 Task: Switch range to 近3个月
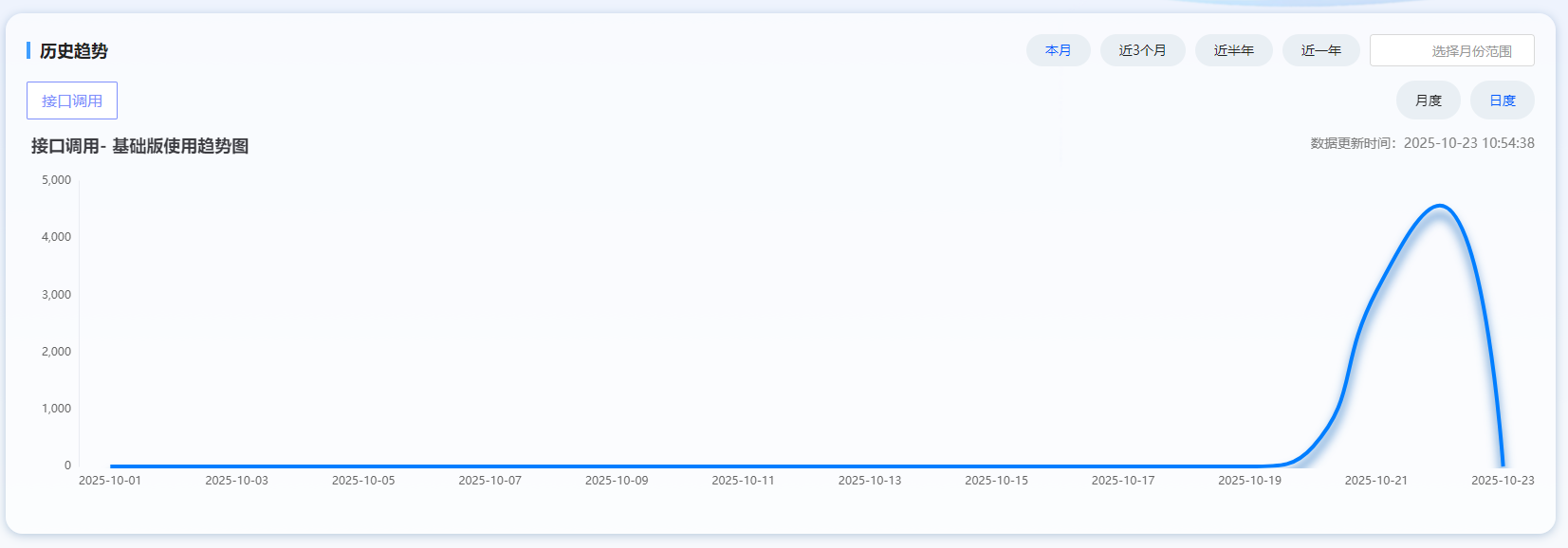[x=1142, y=50]
